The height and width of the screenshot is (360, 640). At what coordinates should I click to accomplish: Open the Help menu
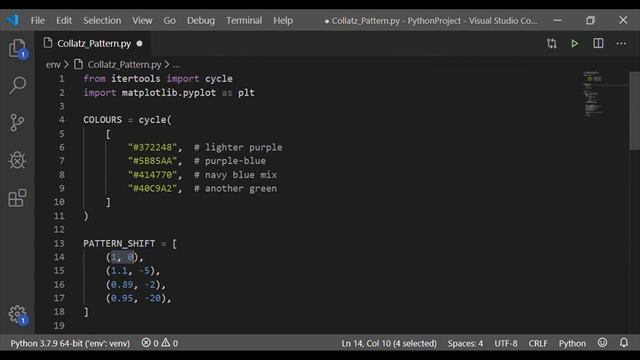tap(283, 20)
